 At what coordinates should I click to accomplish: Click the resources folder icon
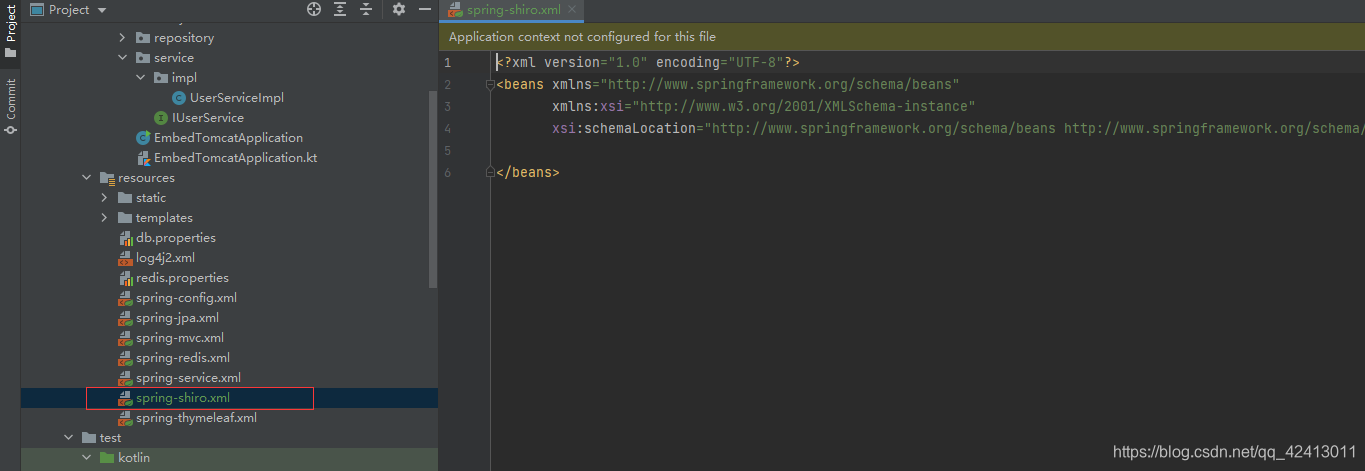[107, 177]
